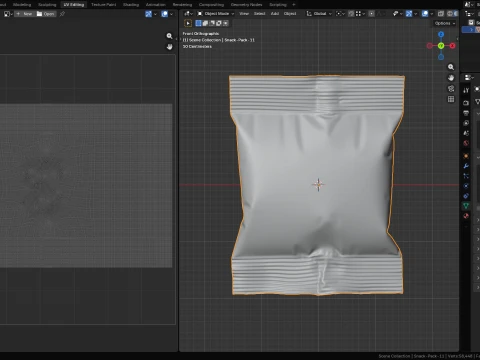
Task: Click the blue Z axis on navigation gizmo
Action: pyautogui.click(x=441, y=34)
